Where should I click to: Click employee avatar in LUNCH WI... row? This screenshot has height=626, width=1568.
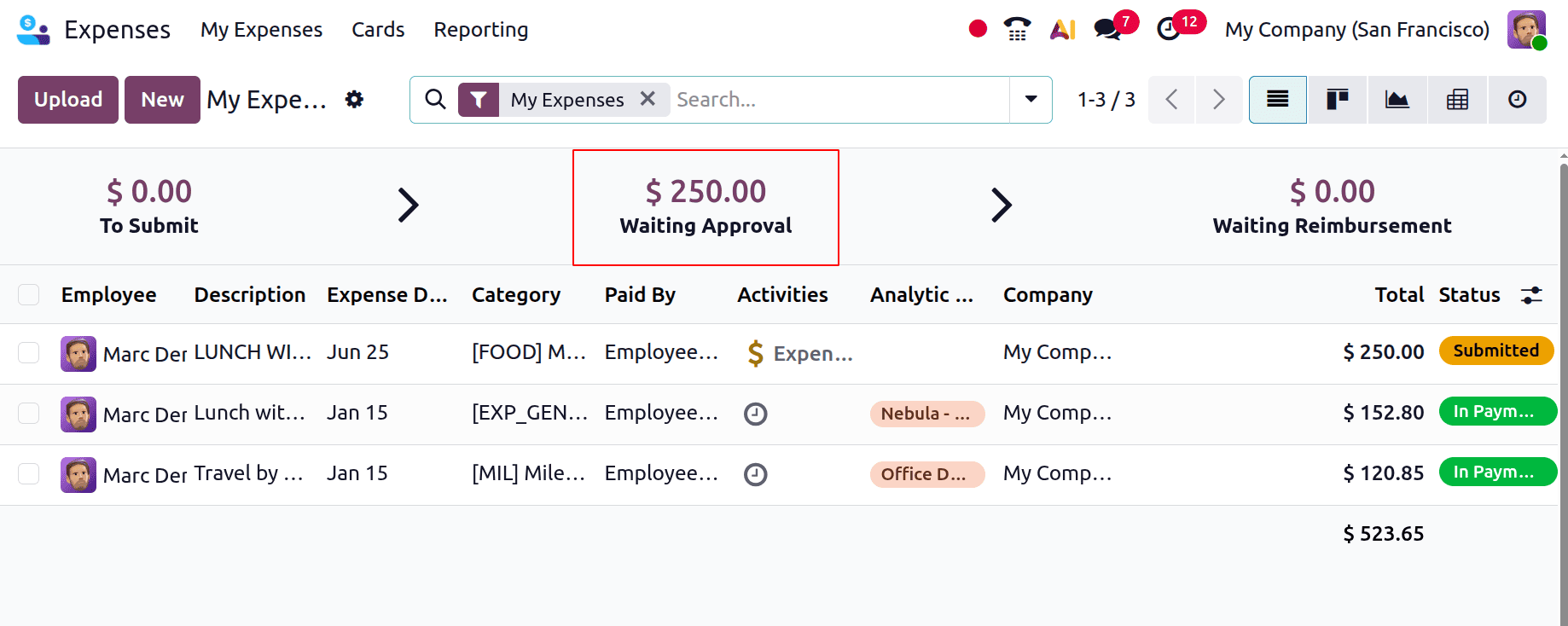pyautogui.click(x=78, y=354)
